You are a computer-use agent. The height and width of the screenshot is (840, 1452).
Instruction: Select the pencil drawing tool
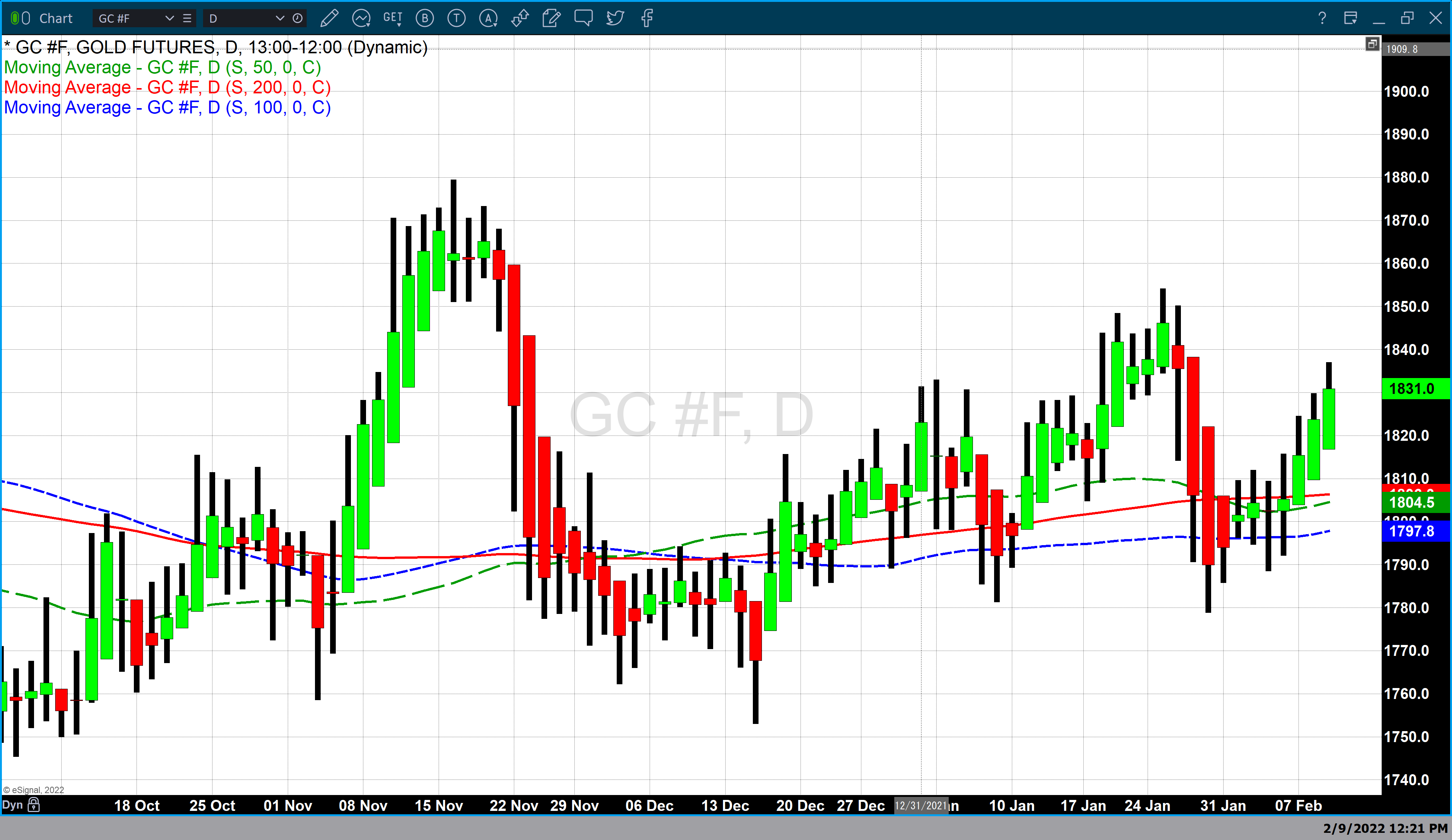point(329,19)
